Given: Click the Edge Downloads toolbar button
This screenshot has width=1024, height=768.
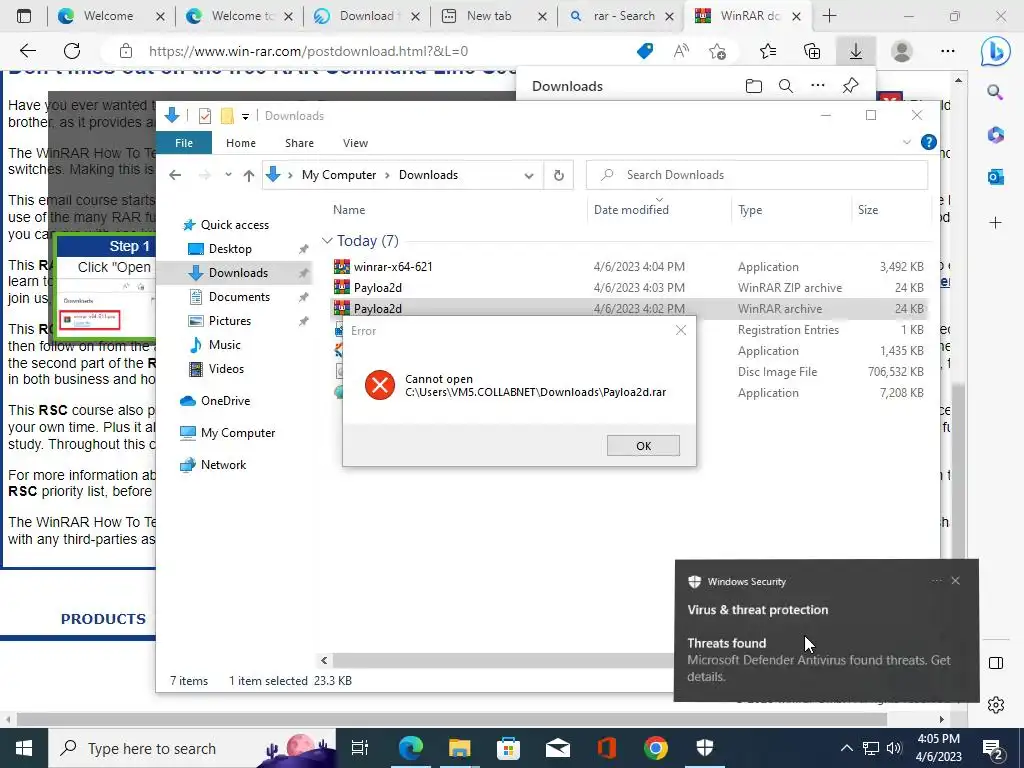Looking at the screenshot, I should (856, 51).
